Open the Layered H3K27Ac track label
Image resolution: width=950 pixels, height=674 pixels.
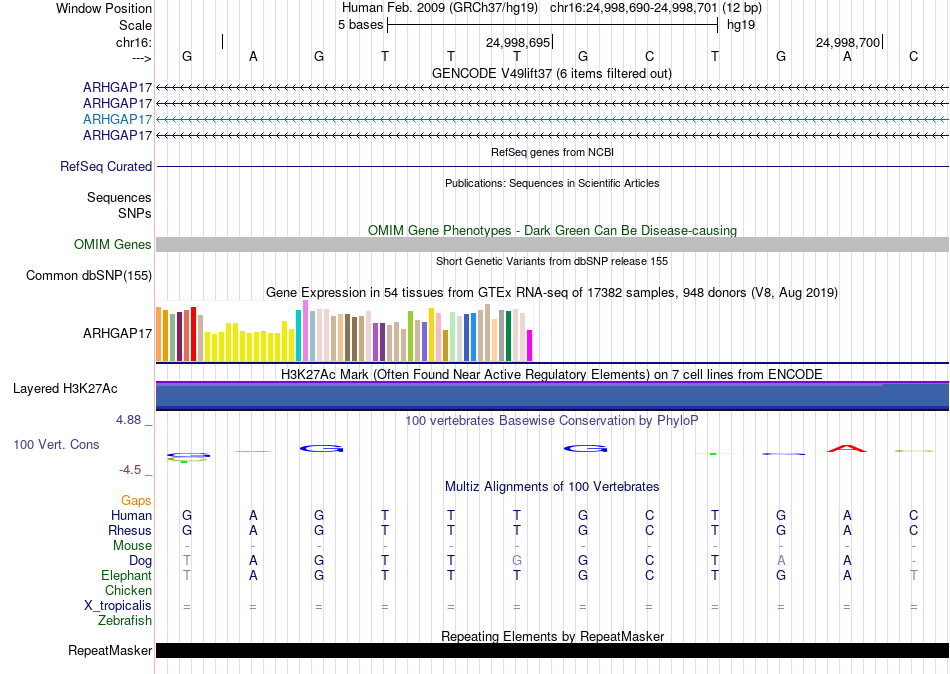[x=65, y=389]
